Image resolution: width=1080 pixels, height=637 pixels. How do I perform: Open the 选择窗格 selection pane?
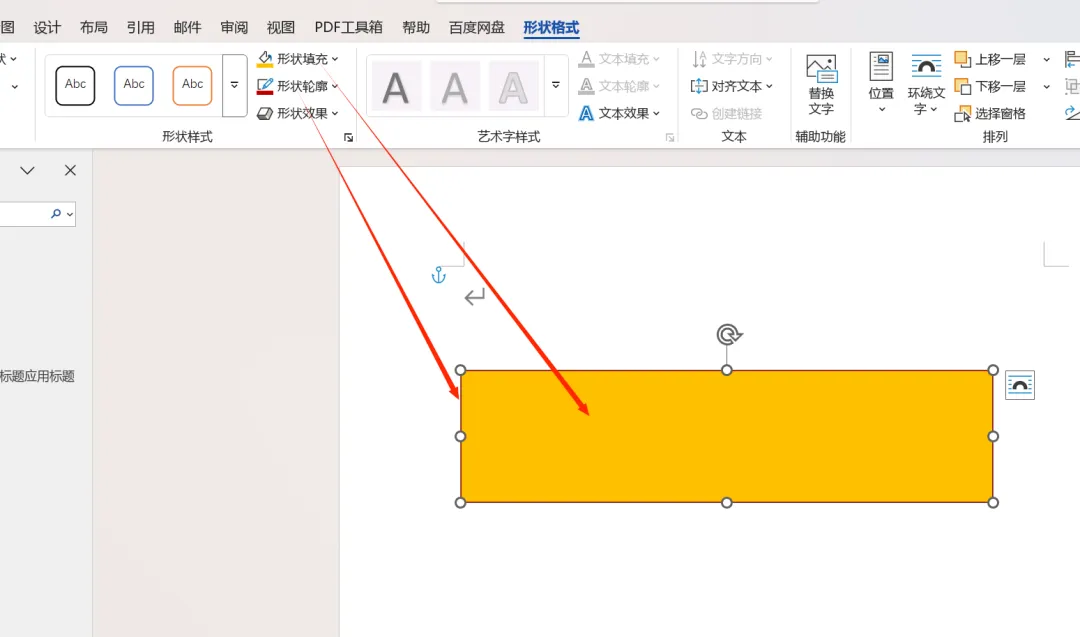pyautogui.click(x=990, y=114)
